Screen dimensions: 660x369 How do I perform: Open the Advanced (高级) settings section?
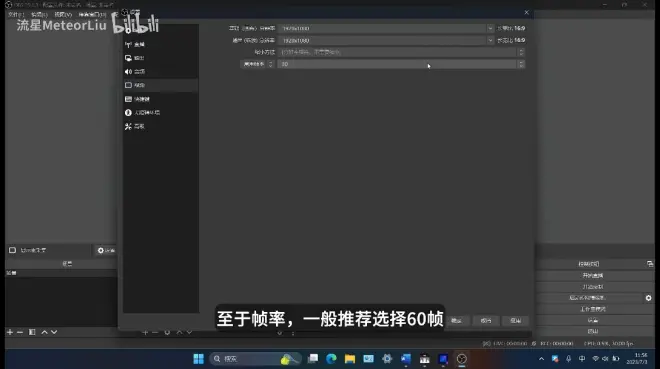point(160,126)
